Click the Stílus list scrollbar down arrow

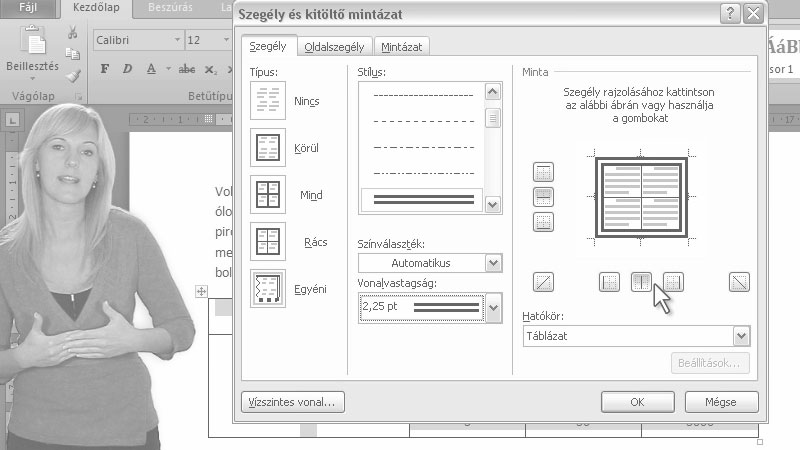click(x=492, y=204)
